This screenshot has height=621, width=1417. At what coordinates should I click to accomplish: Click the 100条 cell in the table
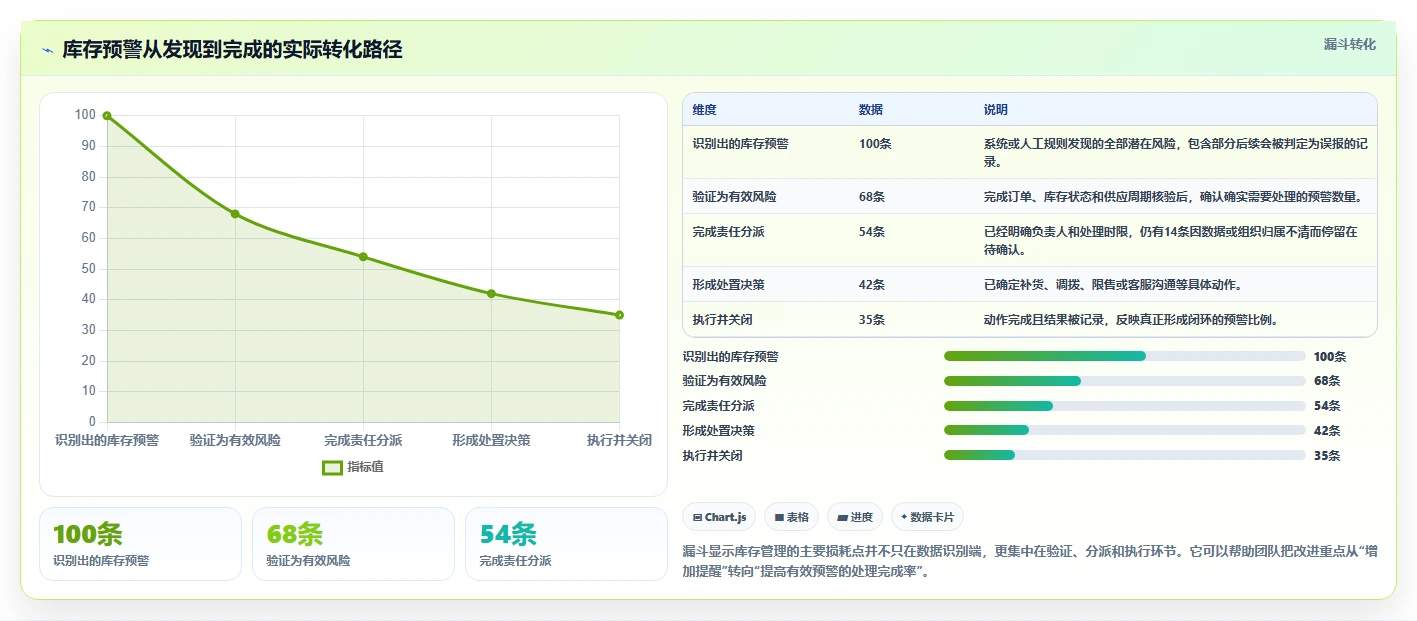[x=875, y=144]
